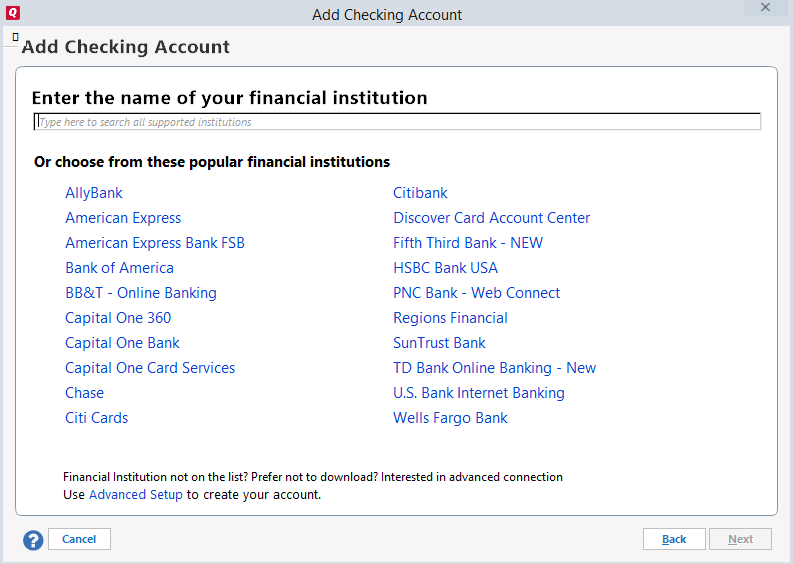Select PNC Bank - Web Connect
This screenshot has height=564, width=793.
[476, 293]
